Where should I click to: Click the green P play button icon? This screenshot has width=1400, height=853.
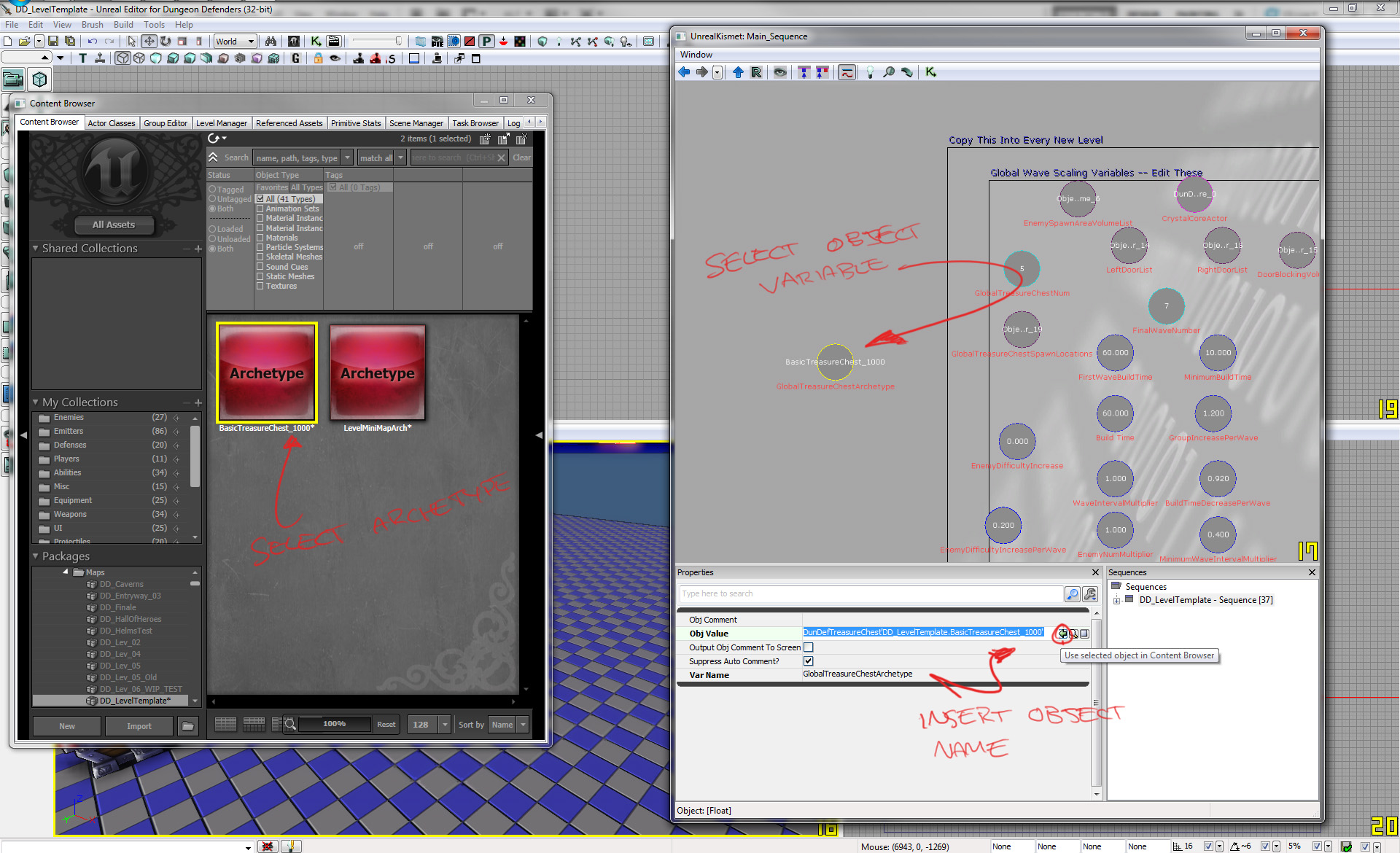point(486,42)
